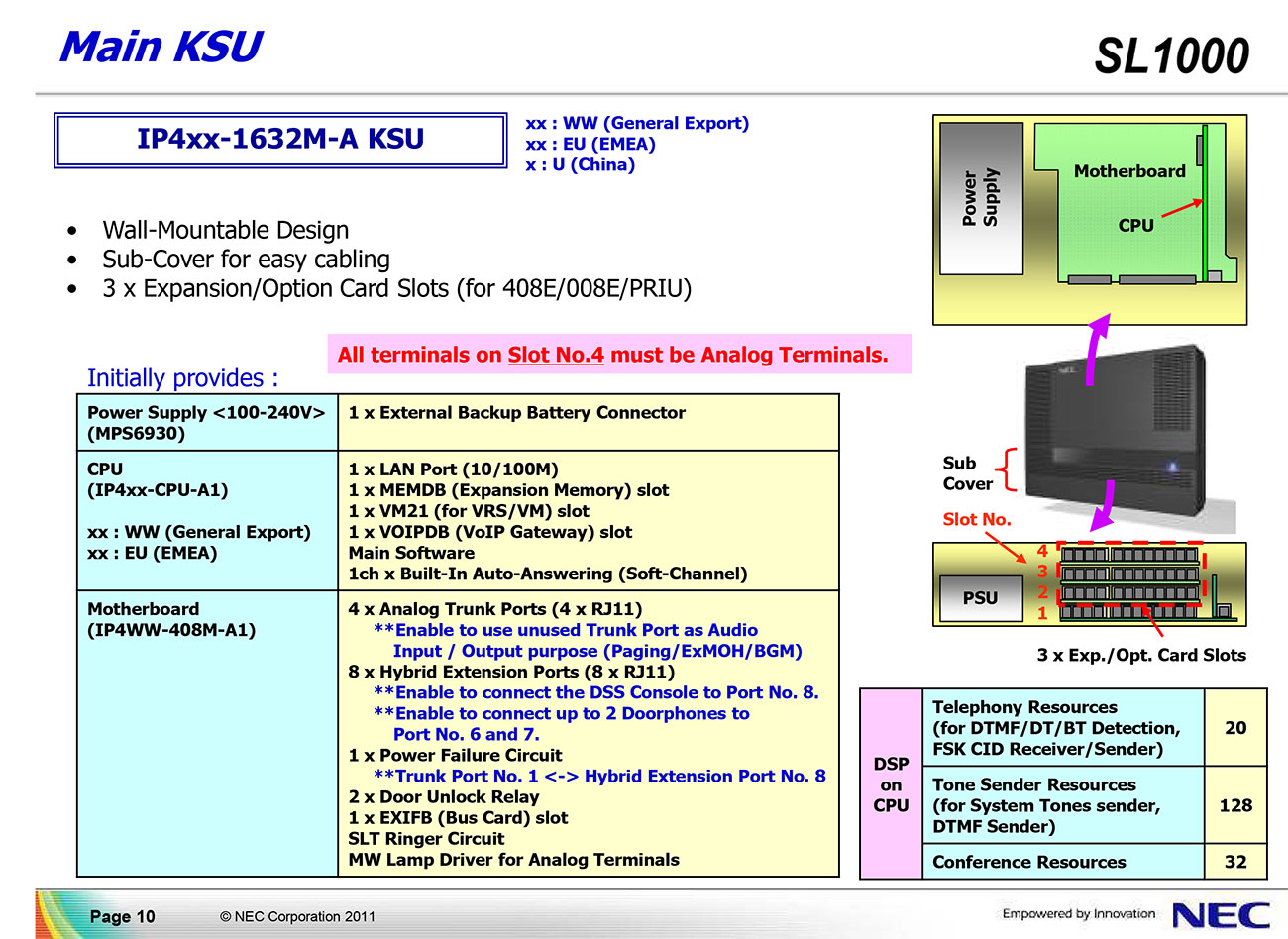Click the Power Supply block in diagram
1288x939 pixels.
[x=981, y=198]
